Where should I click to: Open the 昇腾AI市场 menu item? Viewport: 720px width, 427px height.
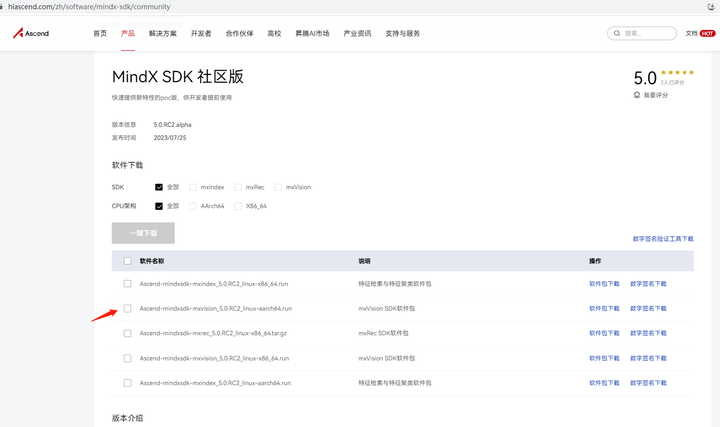point(312,33)
